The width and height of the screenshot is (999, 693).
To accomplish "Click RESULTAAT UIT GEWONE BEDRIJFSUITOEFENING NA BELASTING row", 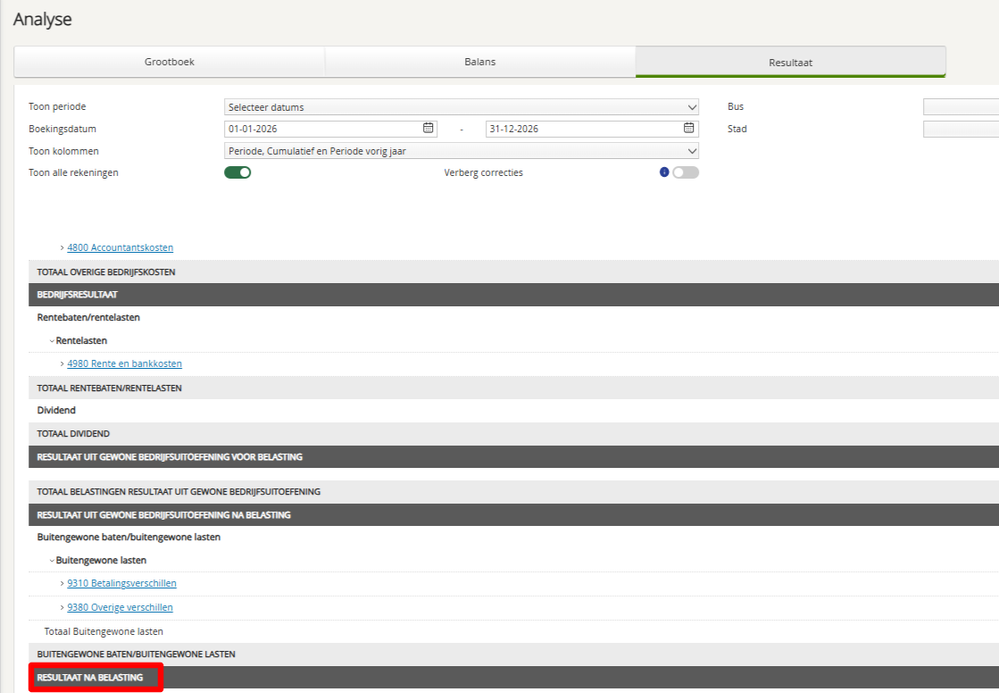I will pos(514,515).
